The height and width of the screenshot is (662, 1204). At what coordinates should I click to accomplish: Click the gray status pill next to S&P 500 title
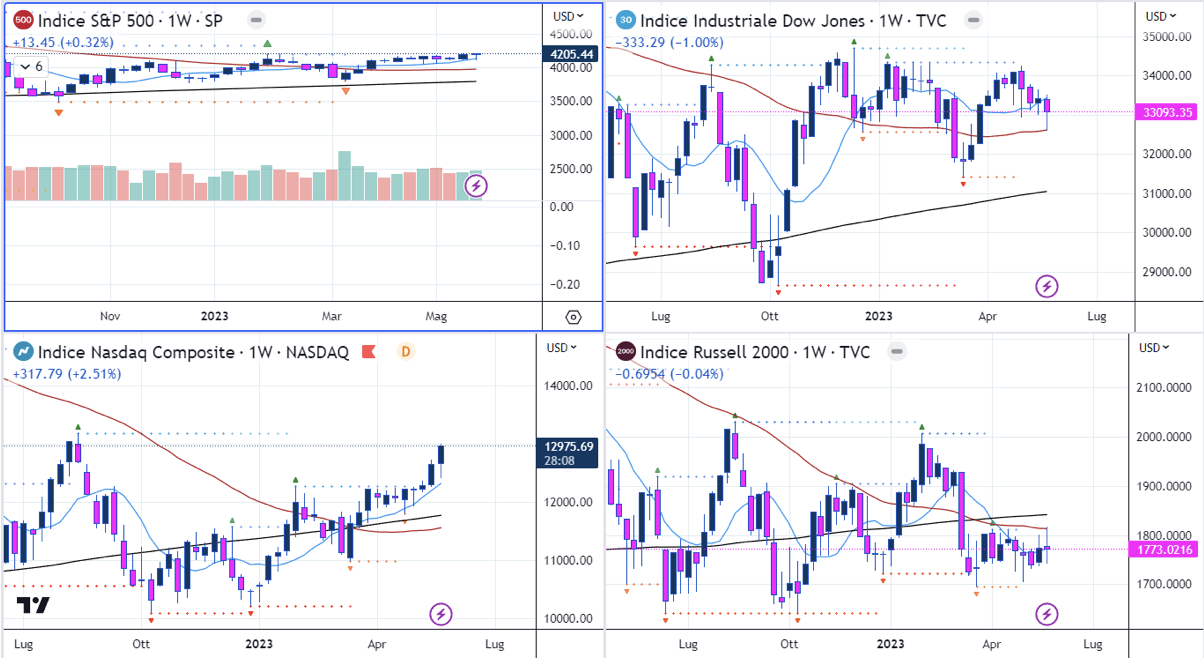257,20
